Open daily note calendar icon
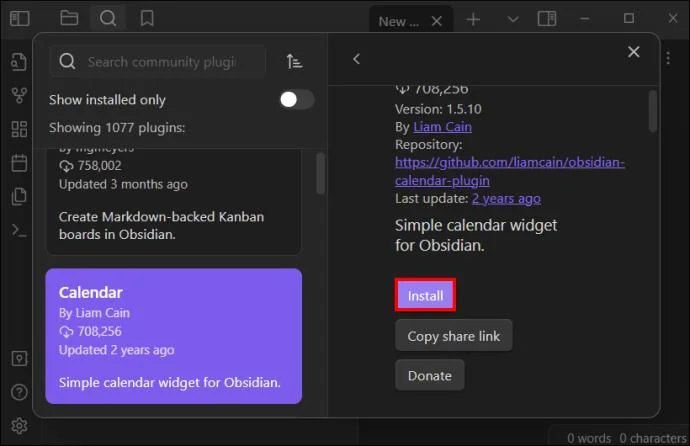This screenshot has height=446, width=690. click(19, 163)
